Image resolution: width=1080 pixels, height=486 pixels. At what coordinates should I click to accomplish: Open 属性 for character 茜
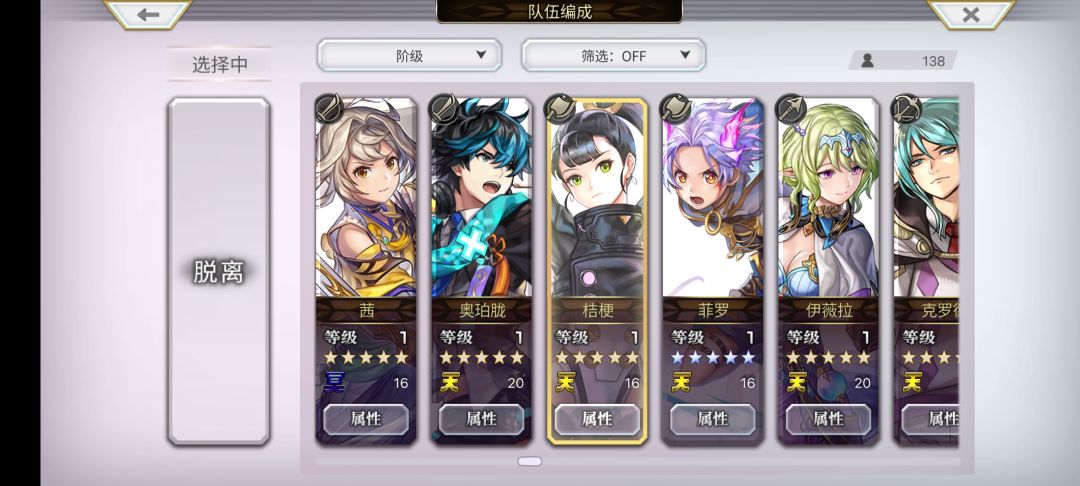pos(366,419)
